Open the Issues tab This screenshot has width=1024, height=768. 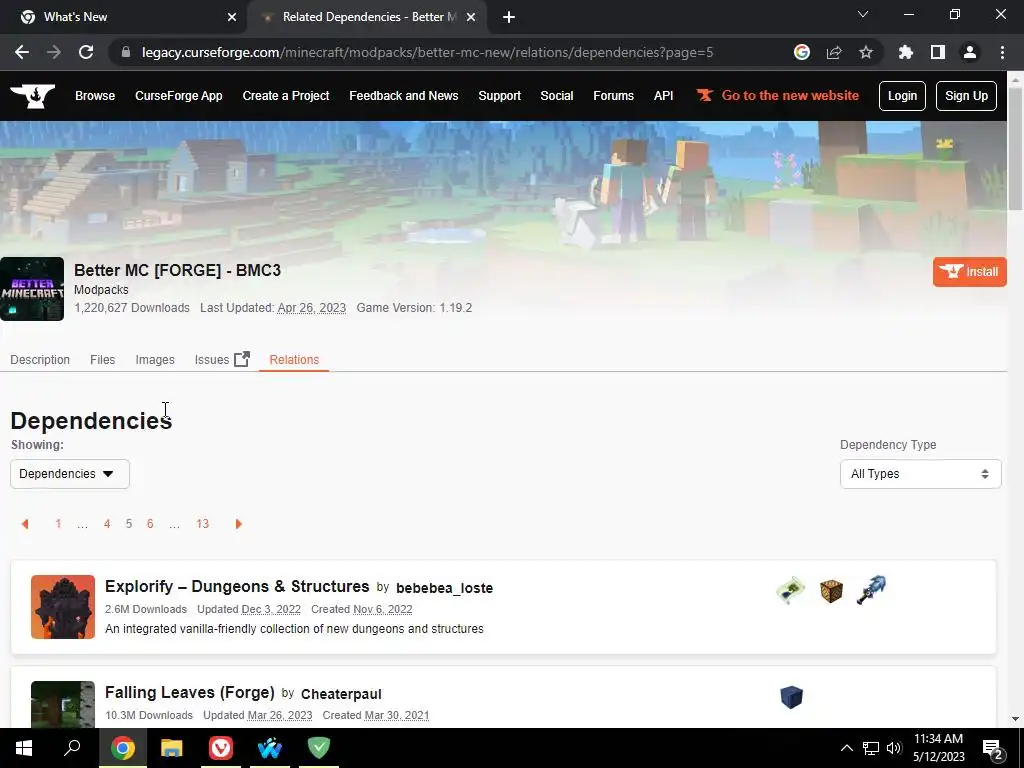[212, 360]
